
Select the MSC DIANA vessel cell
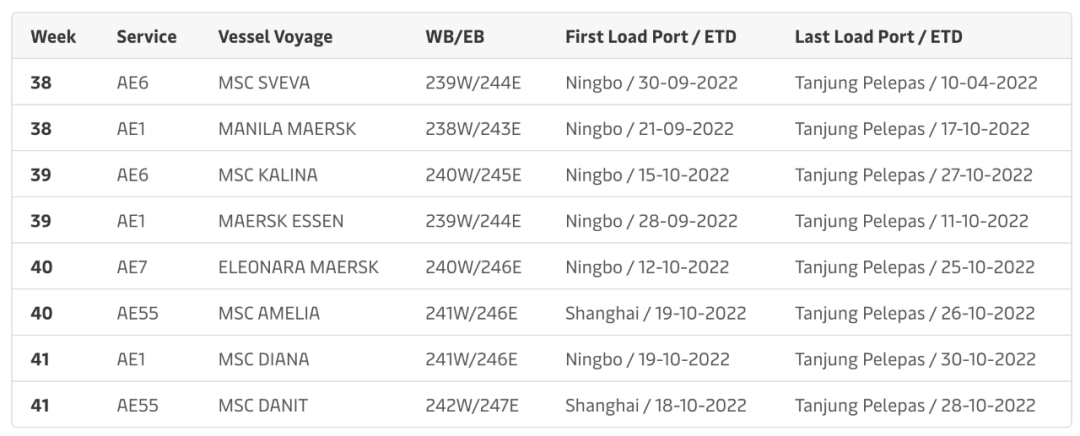pyautogui.click(x=264, y=359)
